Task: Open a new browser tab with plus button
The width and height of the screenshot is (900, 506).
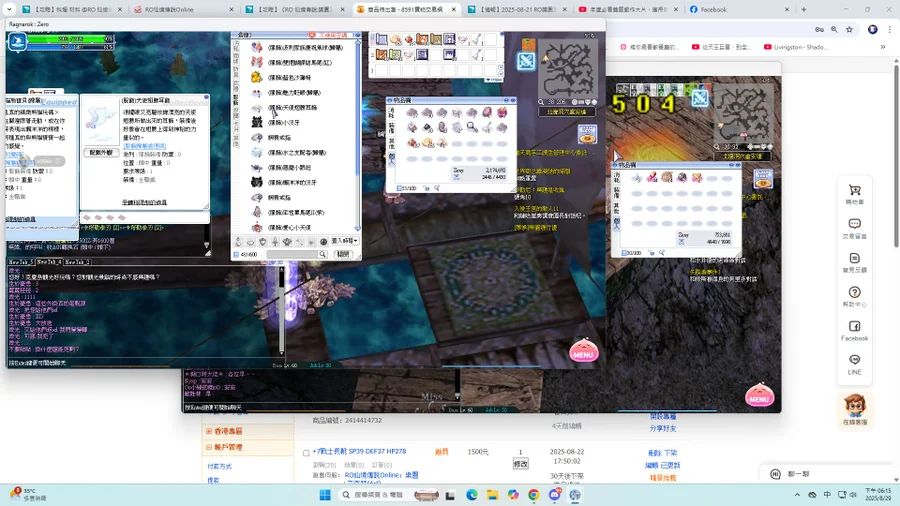Action: [804, 9]
